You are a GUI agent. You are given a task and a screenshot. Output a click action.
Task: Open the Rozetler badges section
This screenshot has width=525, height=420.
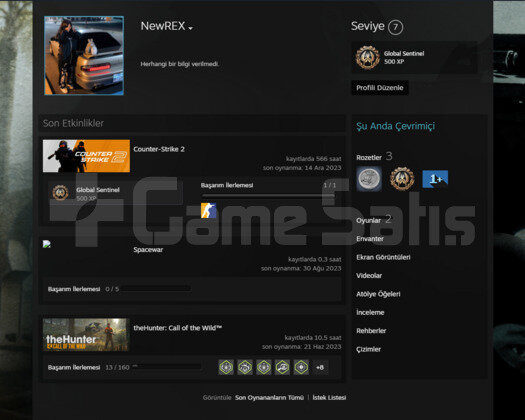369,157
